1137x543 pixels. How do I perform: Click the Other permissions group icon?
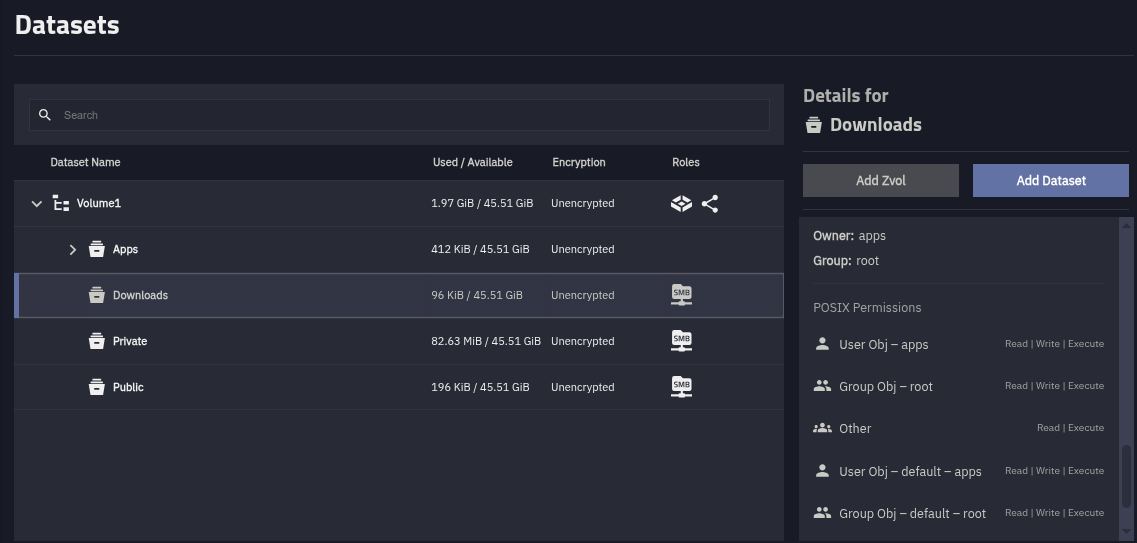[x=822, y=428]
